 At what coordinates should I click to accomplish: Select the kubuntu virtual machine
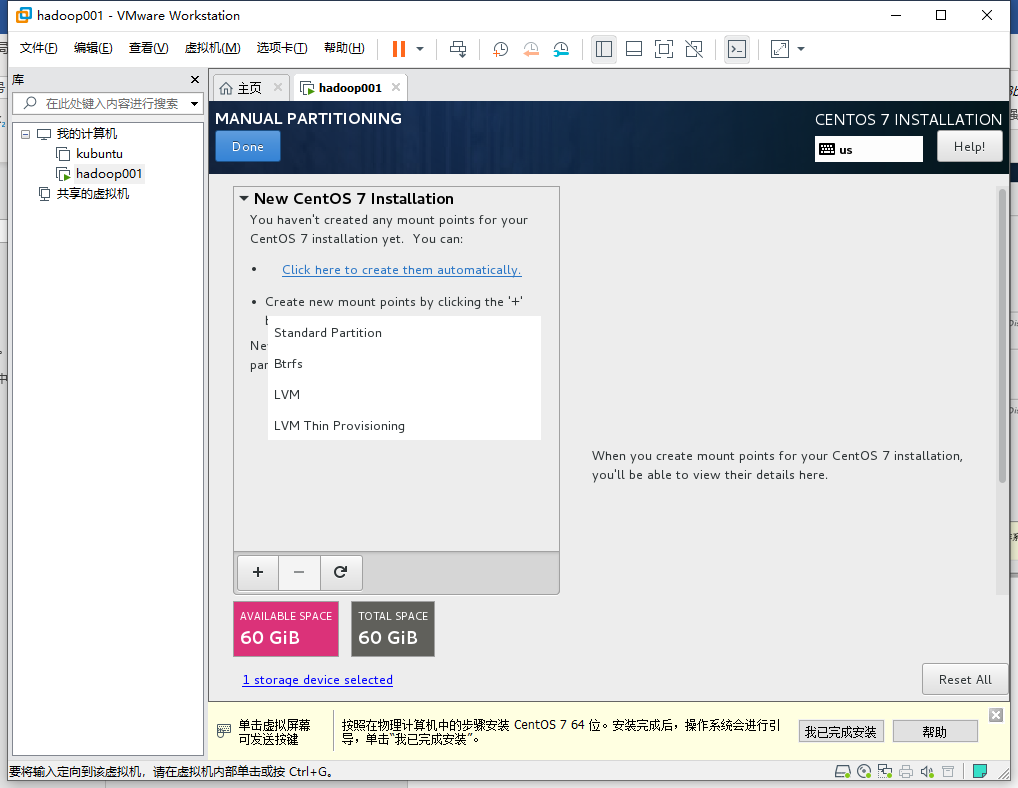(99, 154)
